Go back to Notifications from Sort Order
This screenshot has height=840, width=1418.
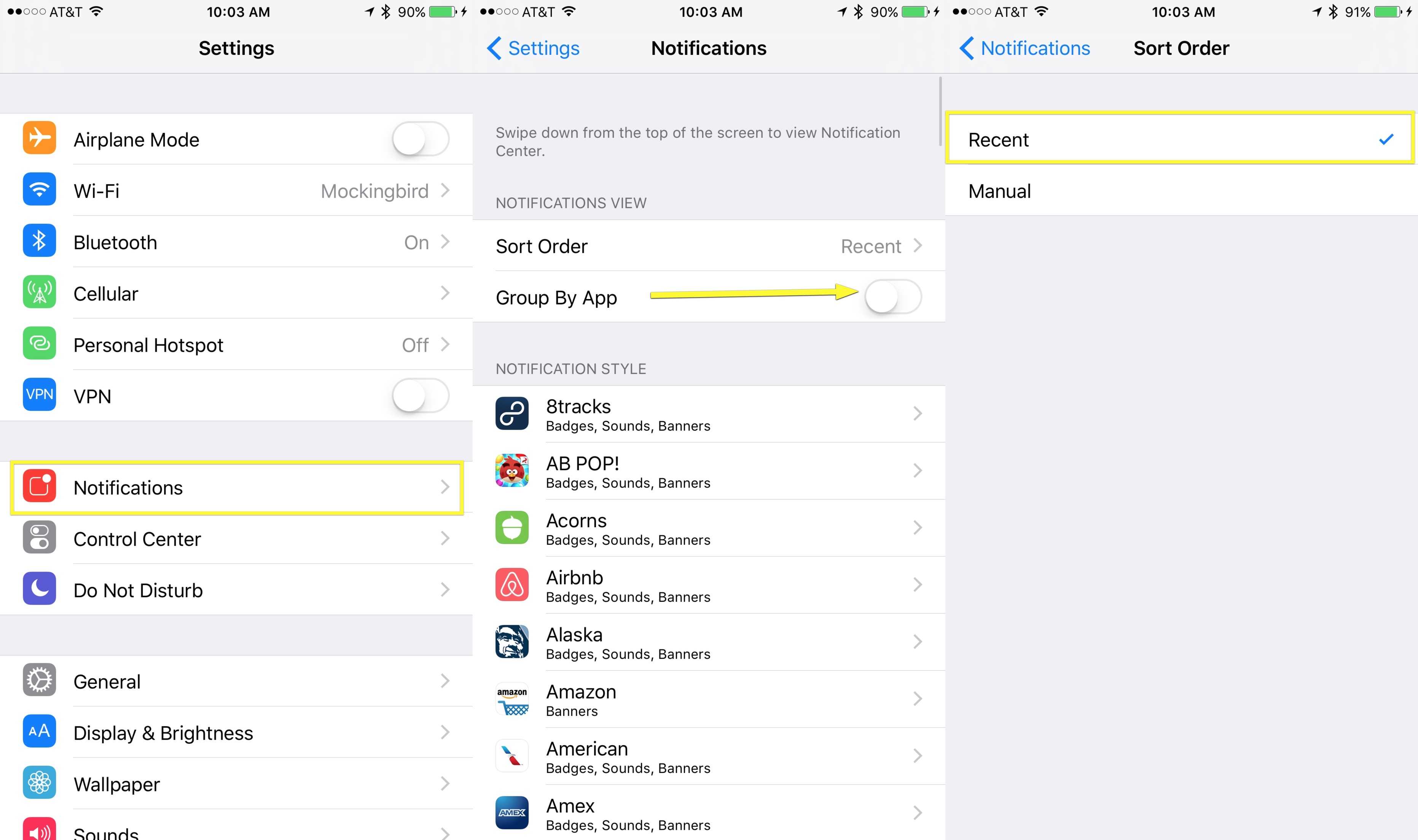pos(1024,48)
